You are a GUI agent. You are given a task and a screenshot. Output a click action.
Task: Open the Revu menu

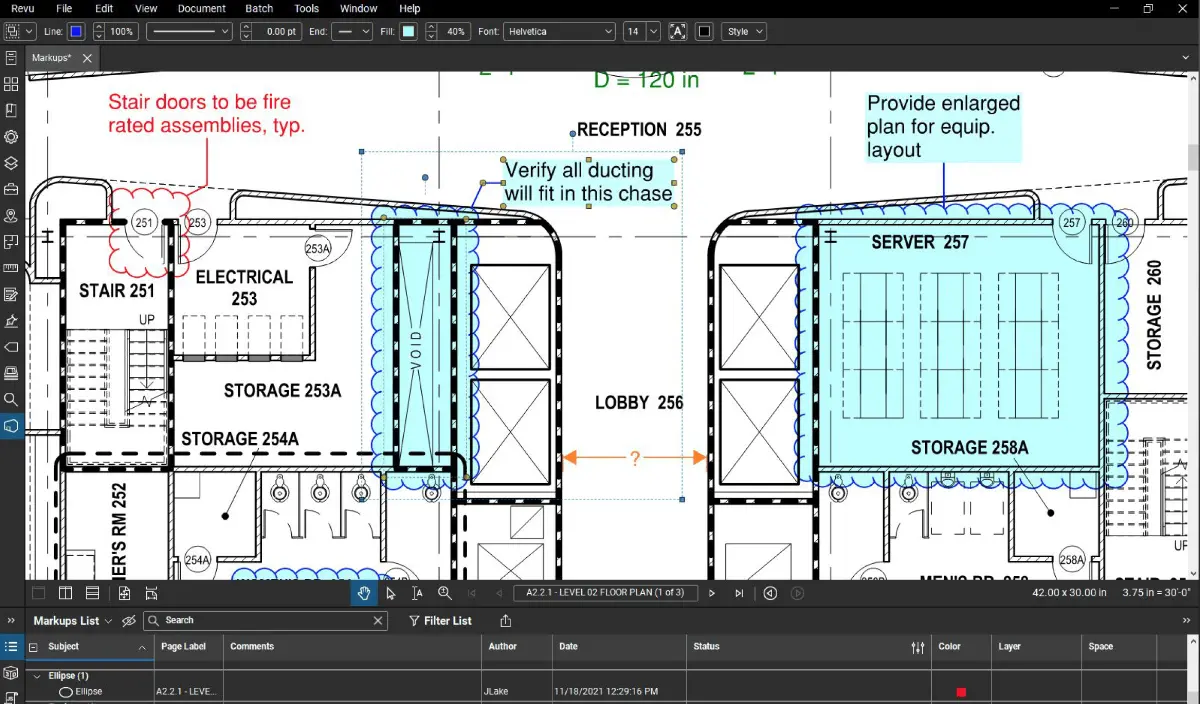[x=22, y=8]
